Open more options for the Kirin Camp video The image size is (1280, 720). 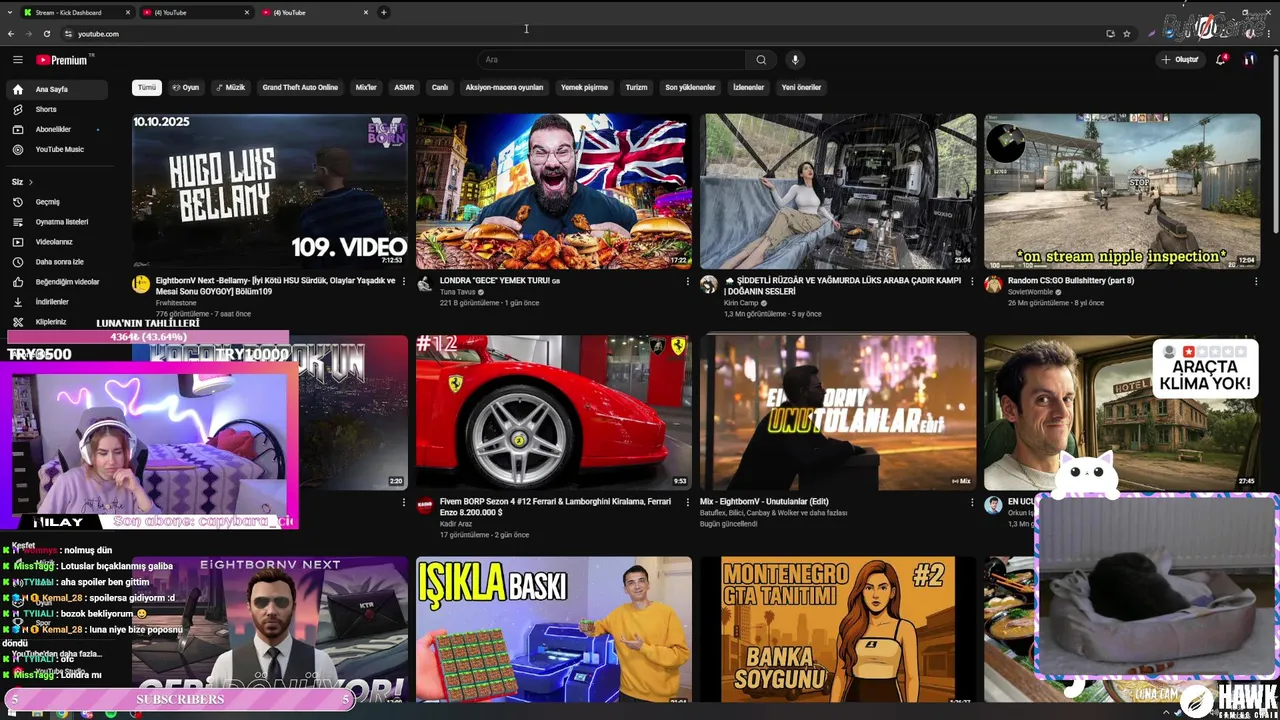(x=972, y=282)
